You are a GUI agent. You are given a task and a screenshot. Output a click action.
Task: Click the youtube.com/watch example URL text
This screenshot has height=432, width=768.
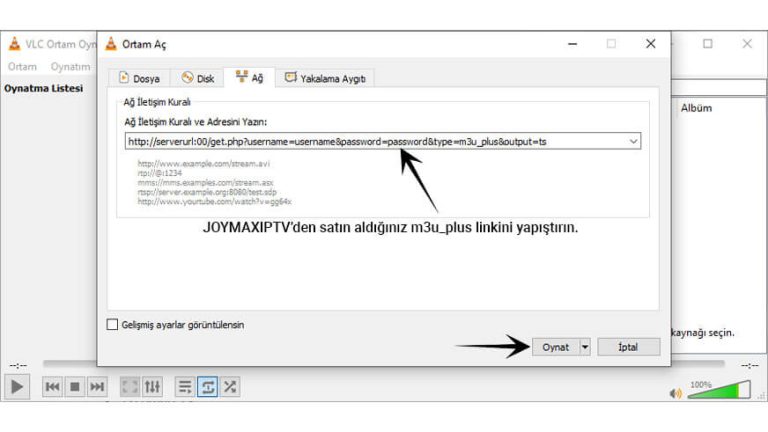click(x=214, y=201)
